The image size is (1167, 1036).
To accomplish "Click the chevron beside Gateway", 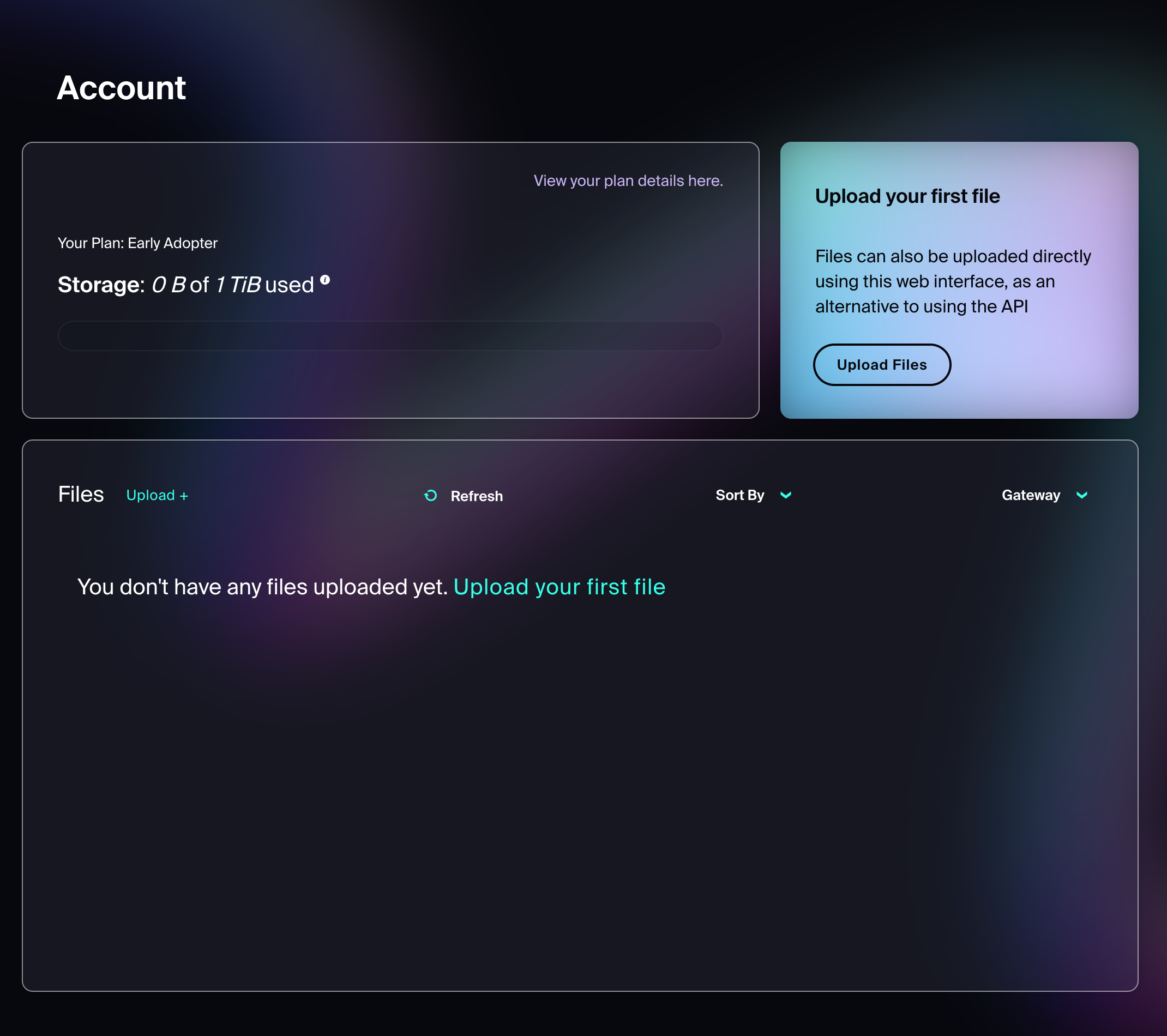I will [1081, 495].
